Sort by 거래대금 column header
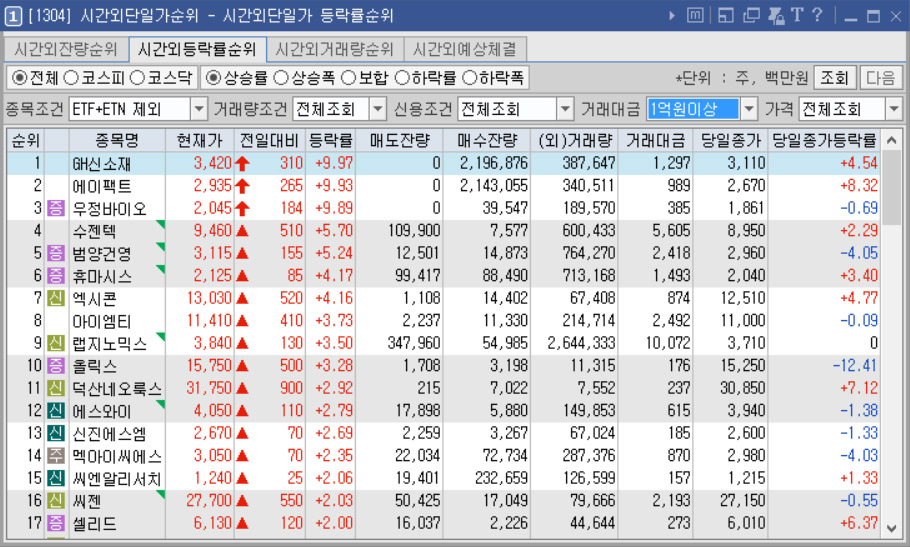The image size is (910, 547). coord(655,140)
